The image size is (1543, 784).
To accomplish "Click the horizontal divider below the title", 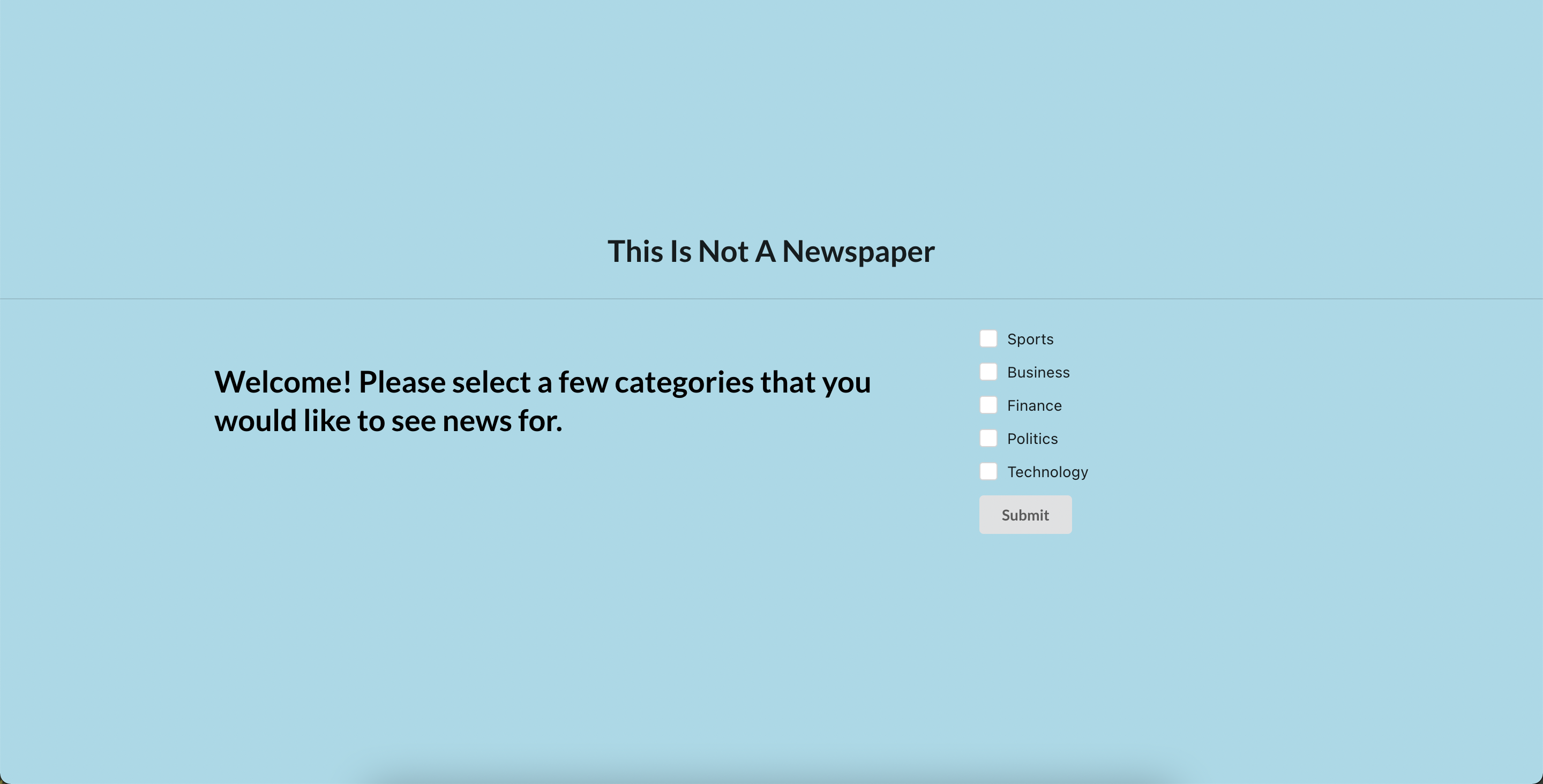I will (x=771, y=298).
